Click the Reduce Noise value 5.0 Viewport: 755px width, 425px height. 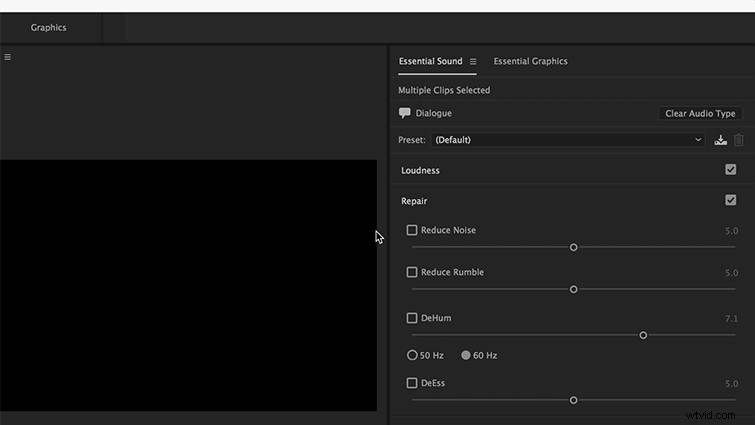click(x=731, y=231)
